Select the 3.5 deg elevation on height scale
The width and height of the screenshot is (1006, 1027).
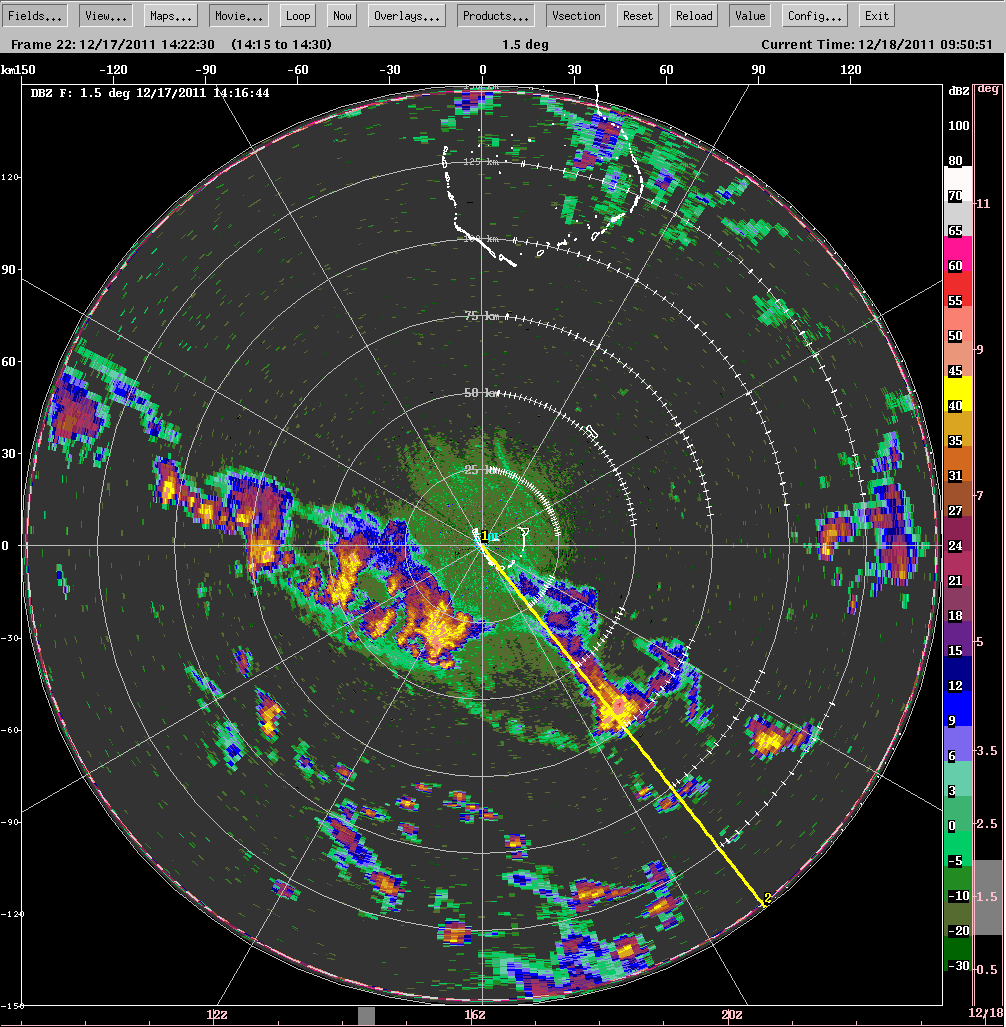point(988,751)
